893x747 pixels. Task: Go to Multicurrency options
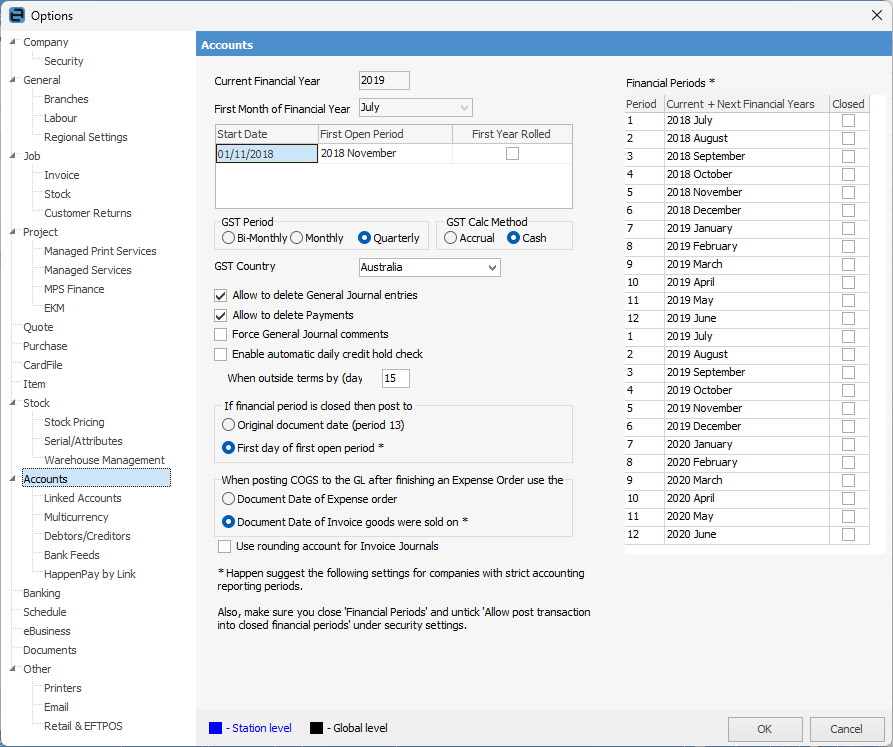click(77, 517)
